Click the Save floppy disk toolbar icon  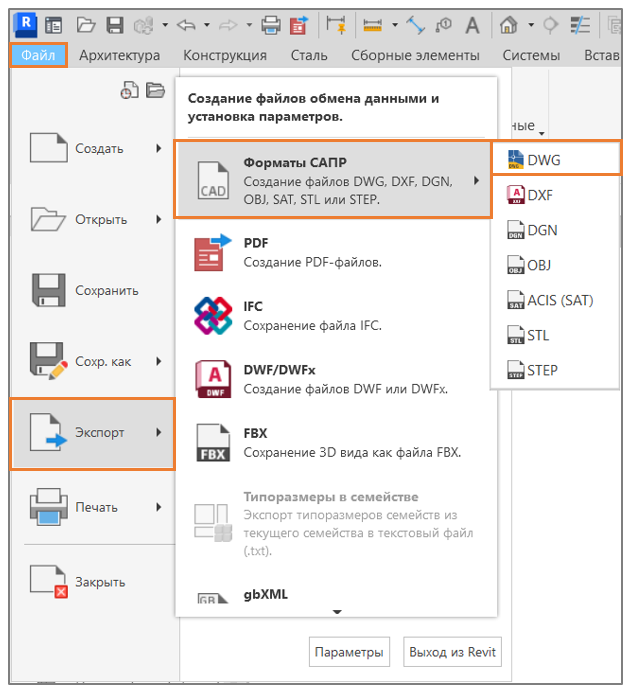(115, 25)
